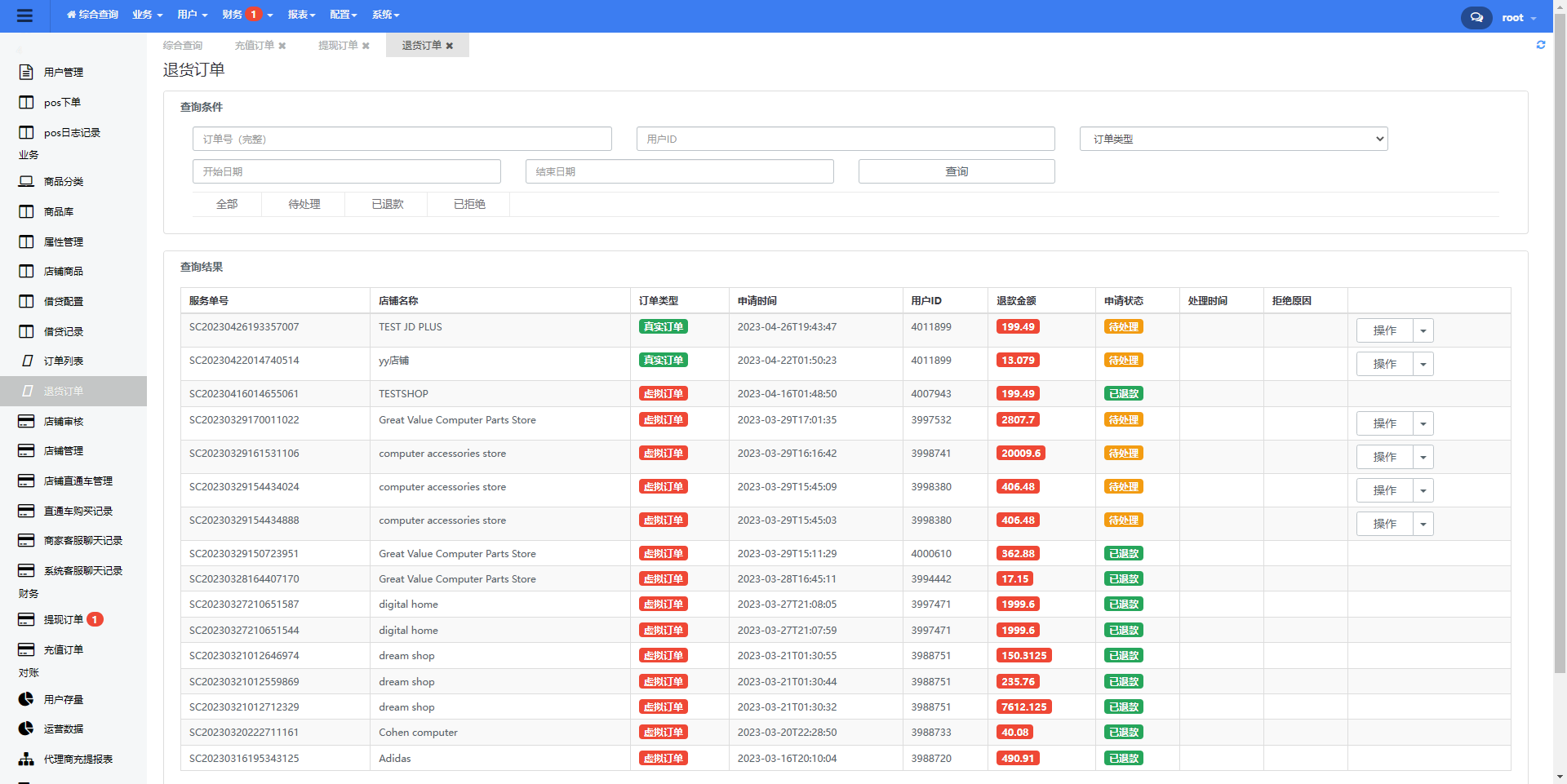Close the 退货订单 tab
This screenshot has height=784, width=1567.
450,46
